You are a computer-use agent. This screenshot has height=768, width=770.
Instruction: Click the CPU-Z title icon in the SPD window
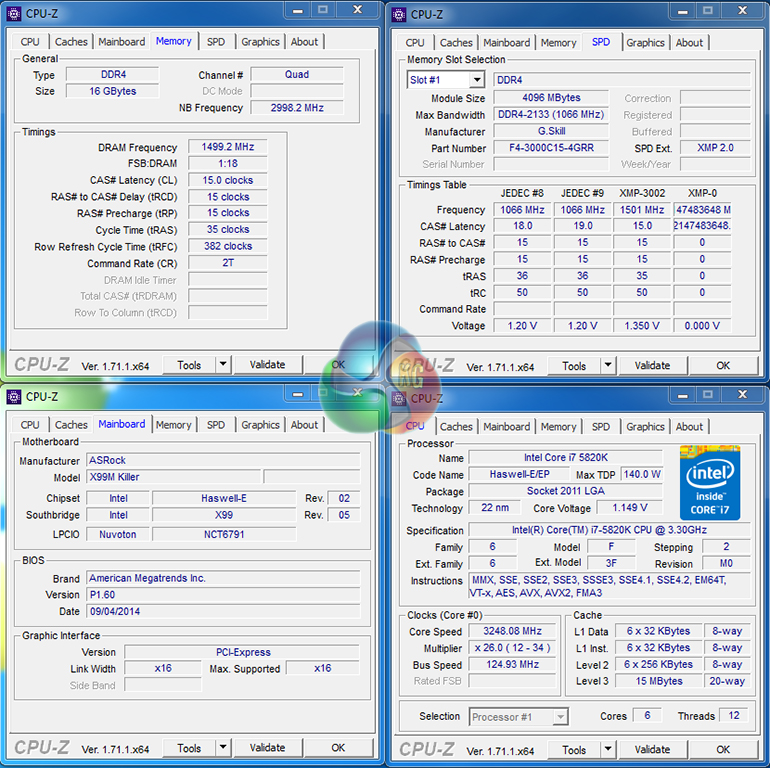click(x=399, y=14)
